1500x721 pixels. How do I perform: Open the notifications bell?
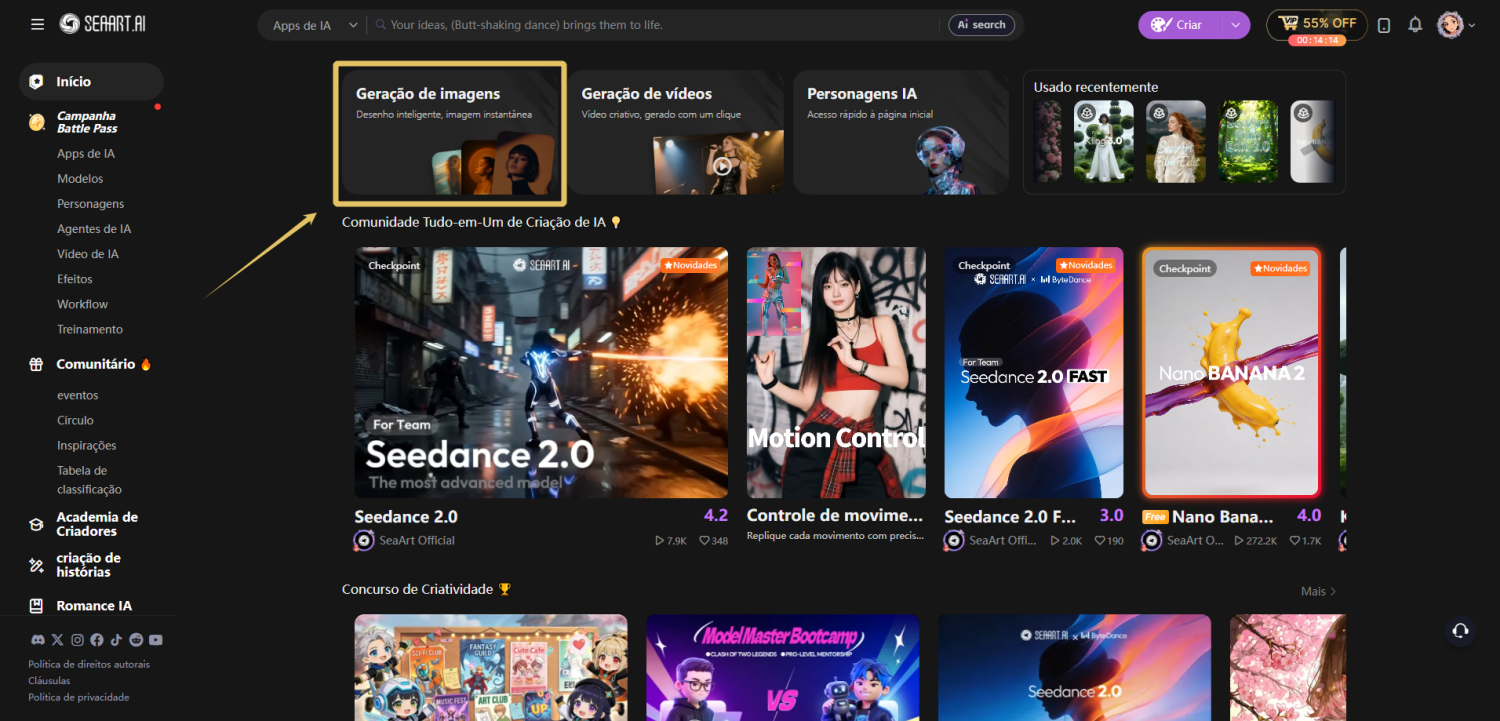[1415, 25]
